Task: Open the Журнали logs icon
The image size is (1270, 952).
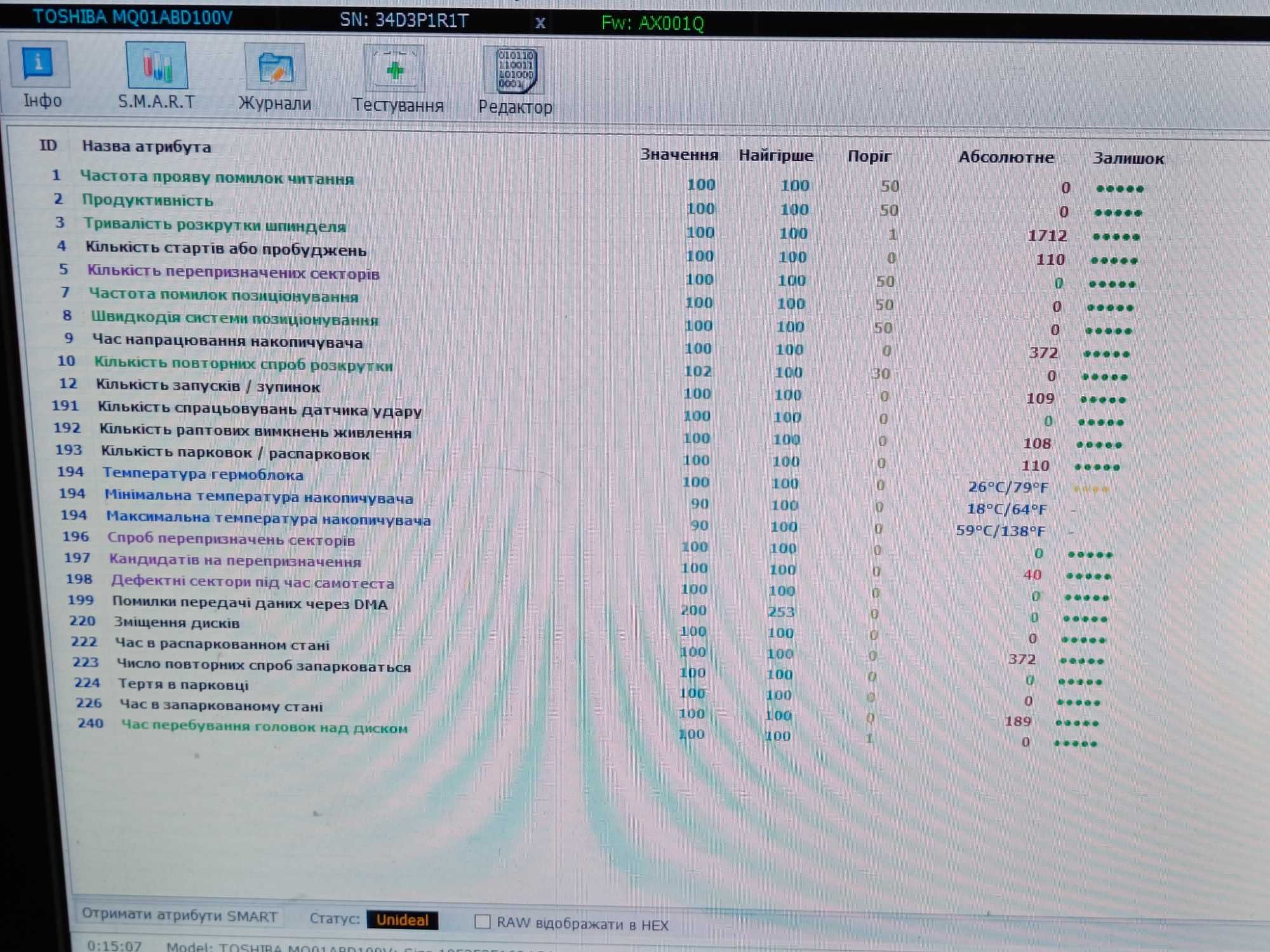Action: click(275, 67)
